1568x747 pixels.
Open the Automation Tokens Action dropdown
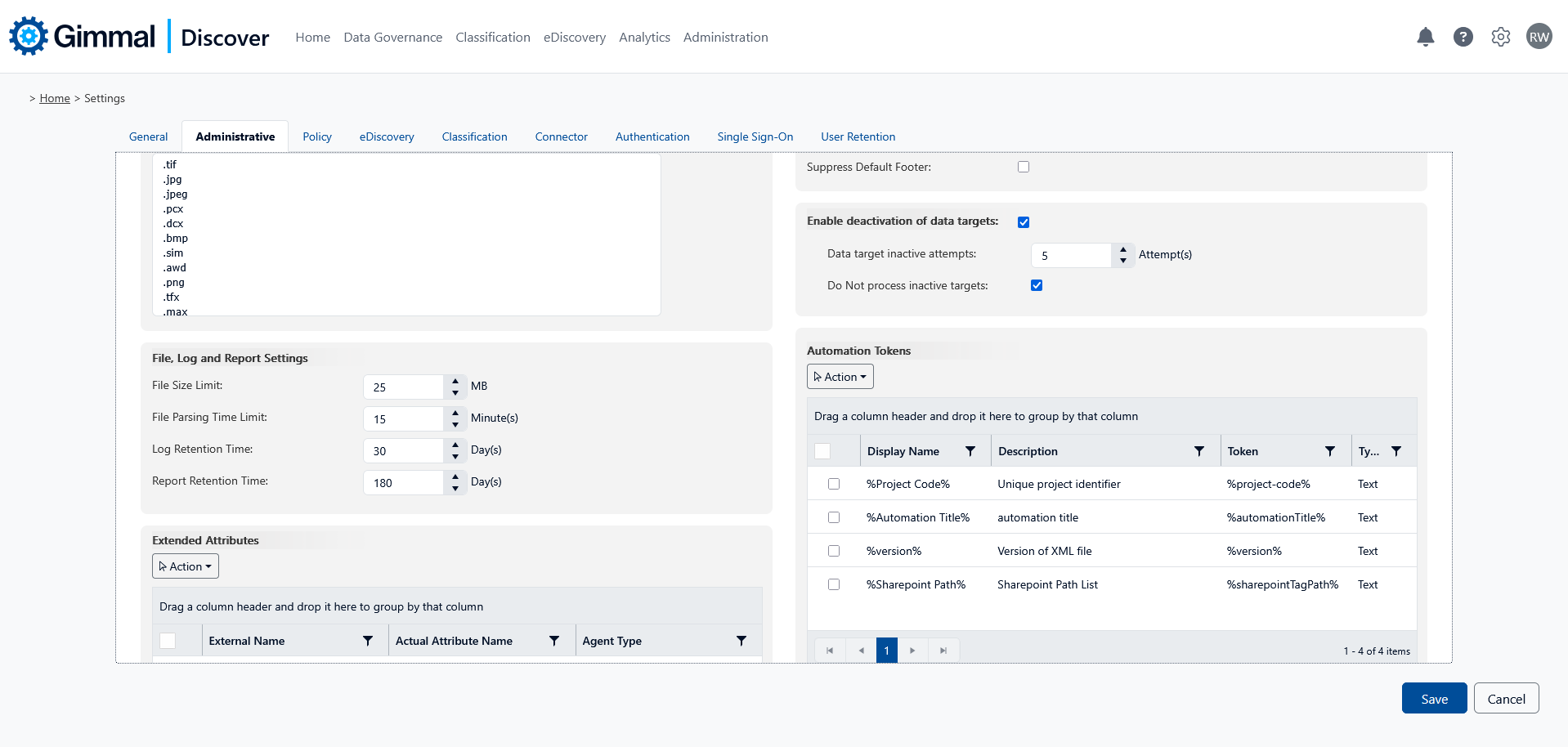coord(840,377)
